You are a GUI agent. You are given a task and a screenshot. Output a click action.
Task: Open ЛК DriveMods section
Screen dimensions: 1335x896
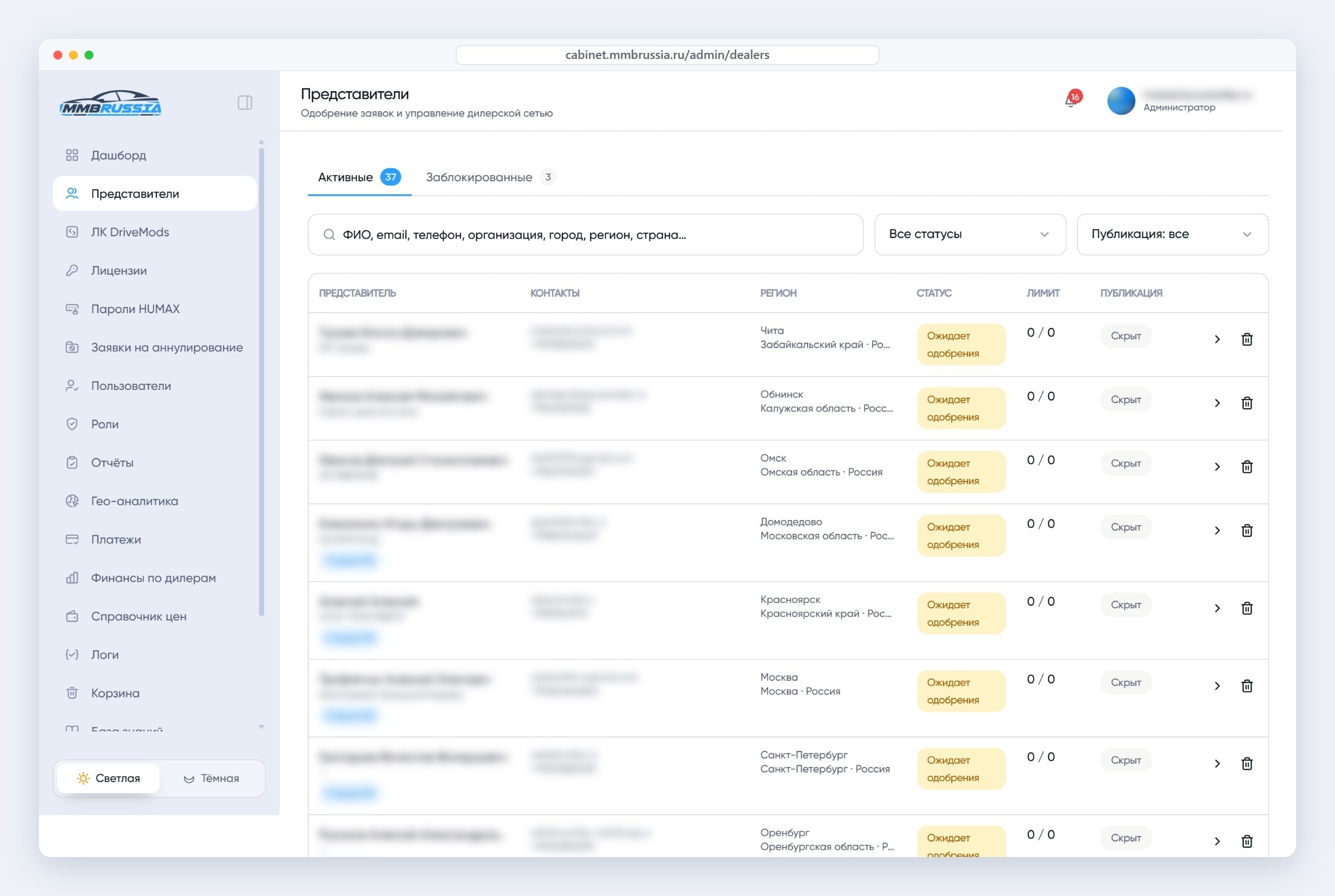[155, 232]
